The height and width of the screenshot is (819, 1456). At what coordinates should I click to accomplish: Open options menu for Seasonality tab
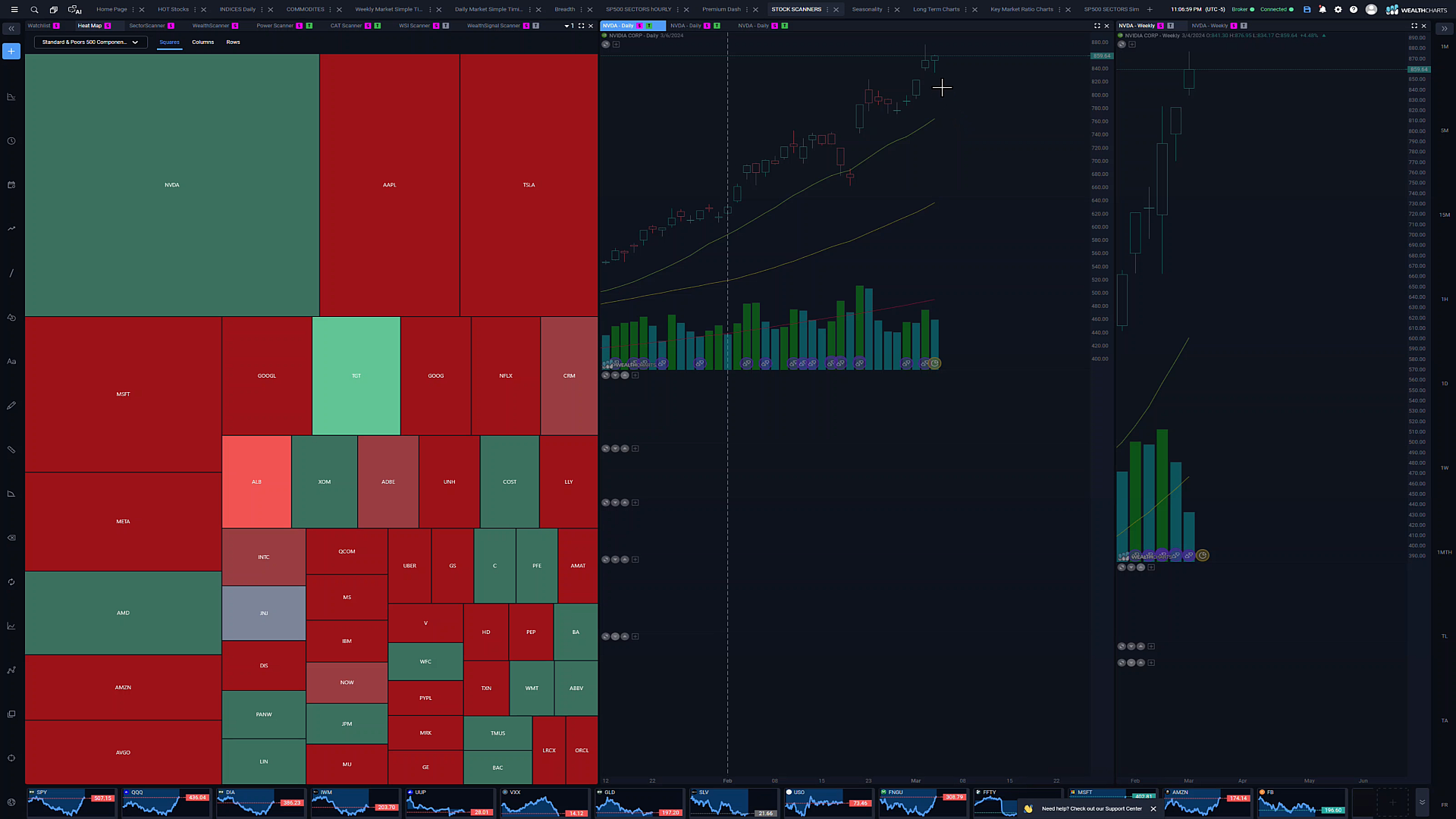tap(888, 10)
